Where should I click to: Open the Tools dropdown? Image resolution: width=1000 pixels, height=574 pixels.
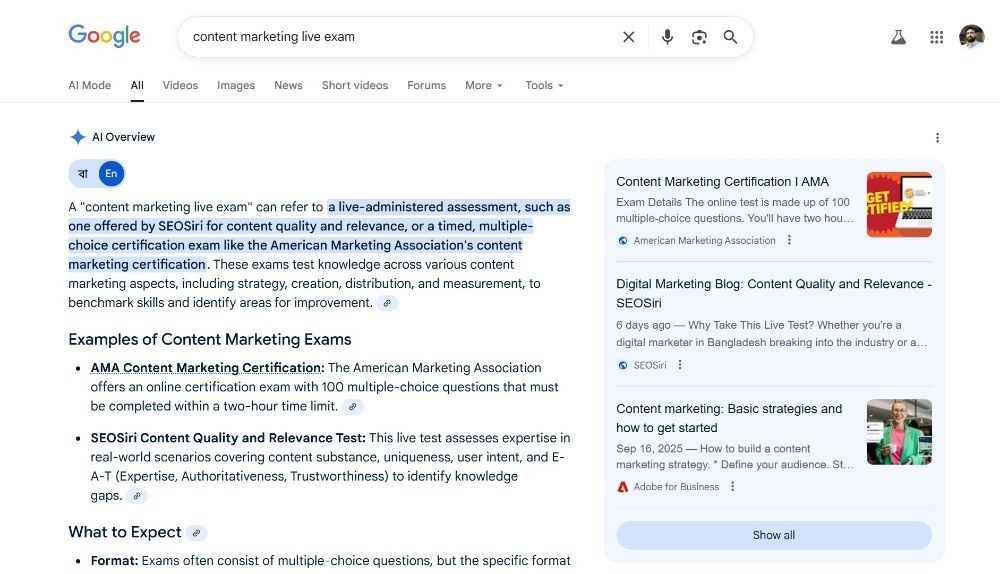[x=545, y=85]
